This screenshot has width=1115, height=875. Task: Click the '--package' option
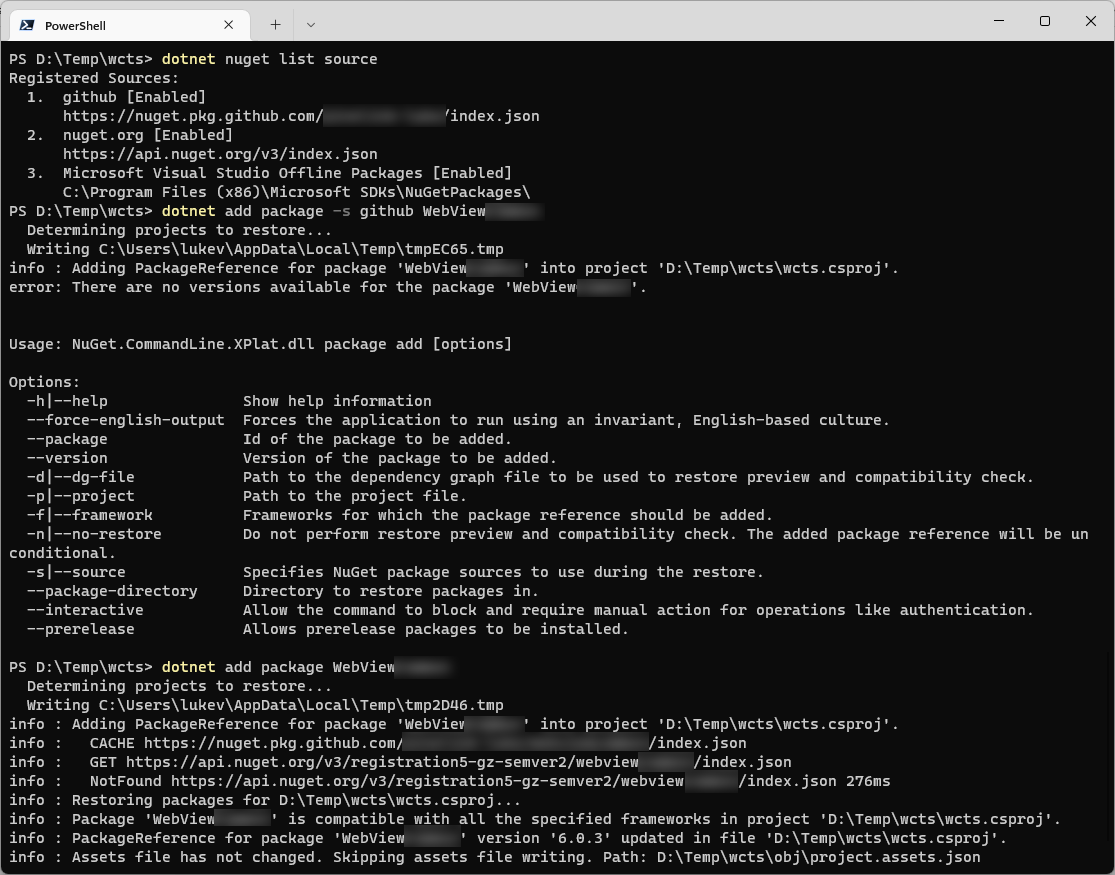pos(67,439)
